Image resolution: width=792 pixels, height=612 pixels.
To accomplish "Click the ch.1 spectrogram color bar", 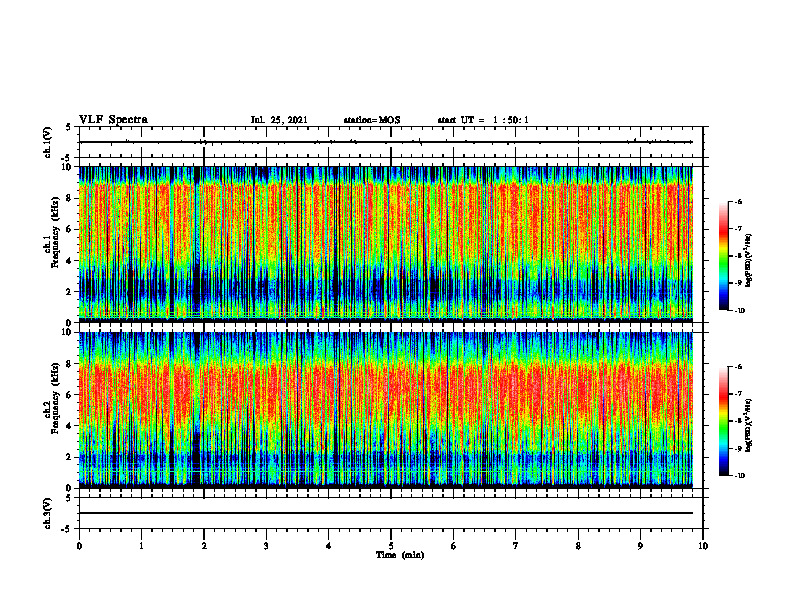I will [x=724, y=256].
